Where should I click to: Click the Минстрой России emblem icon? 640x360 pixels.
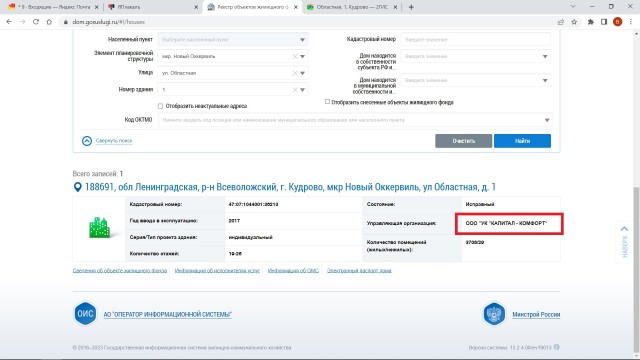[x=494, y=313]
